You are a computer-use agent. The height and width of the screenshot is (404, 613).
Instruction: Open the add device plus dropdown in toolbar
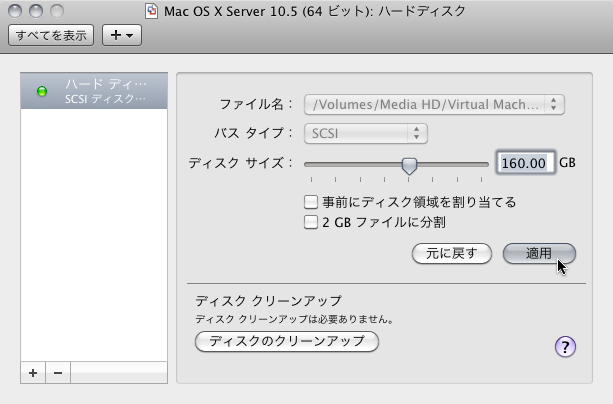click(123, 35)
